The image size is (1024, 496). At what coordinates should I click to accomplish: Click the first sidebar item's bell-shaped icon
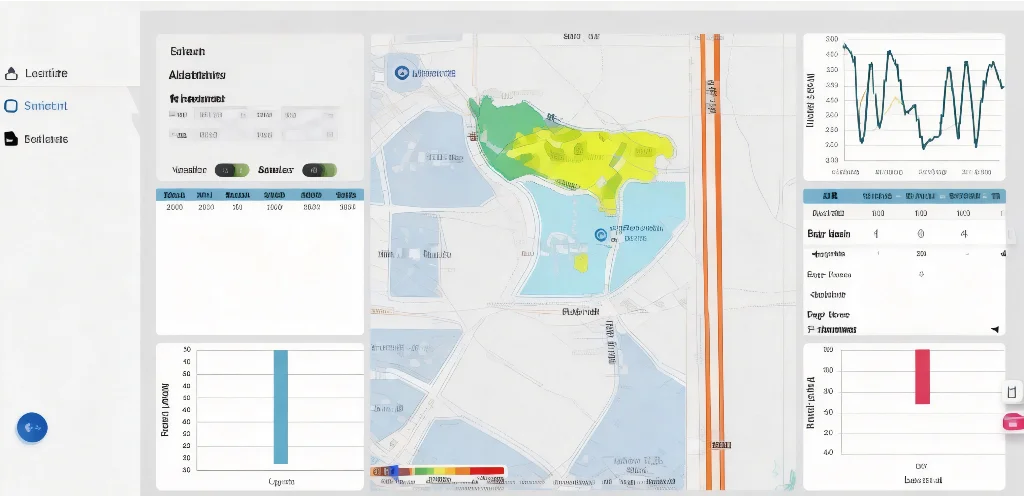[x=12, y=73]
